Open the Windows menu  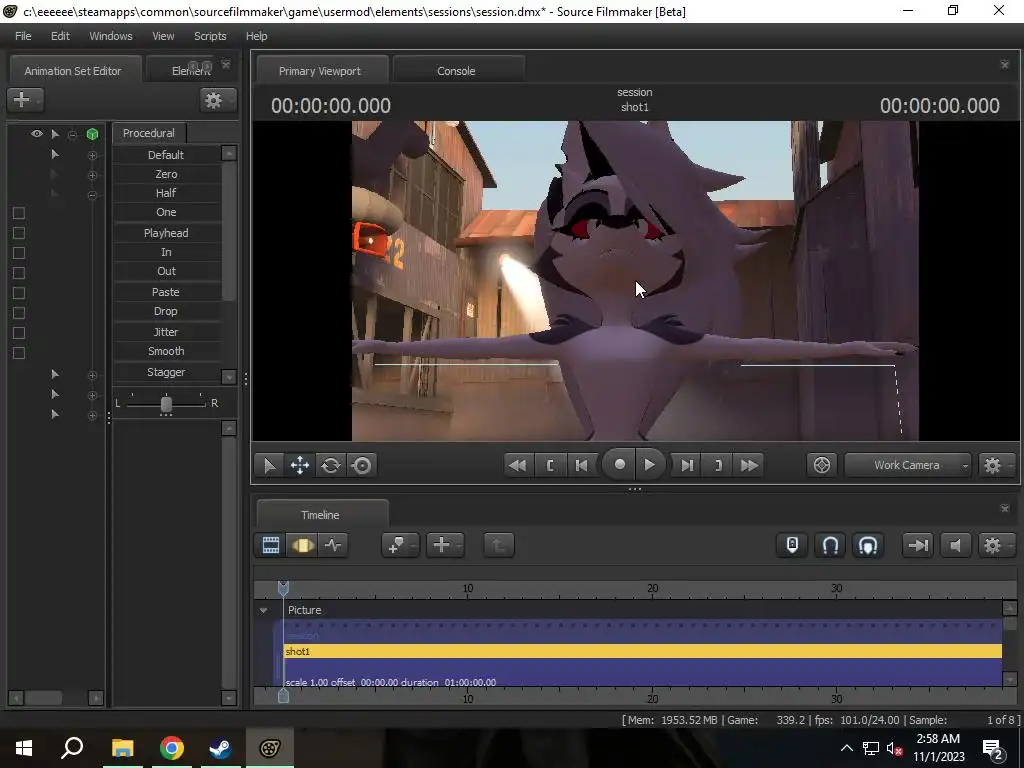click(x=110, y=36)
